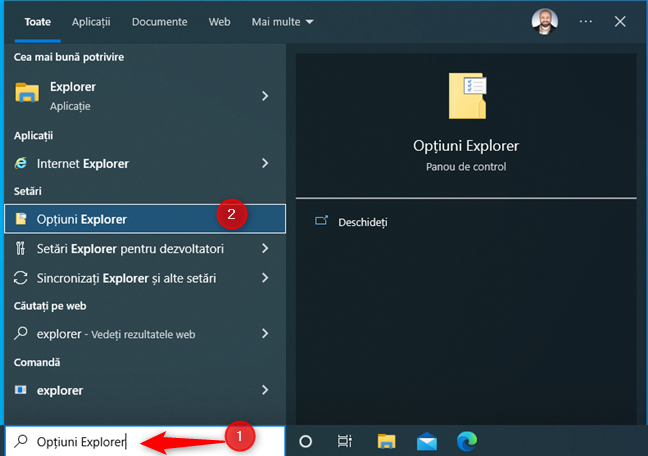
Task: Open the three-dot options menu
Action: (x=586, y=21)
